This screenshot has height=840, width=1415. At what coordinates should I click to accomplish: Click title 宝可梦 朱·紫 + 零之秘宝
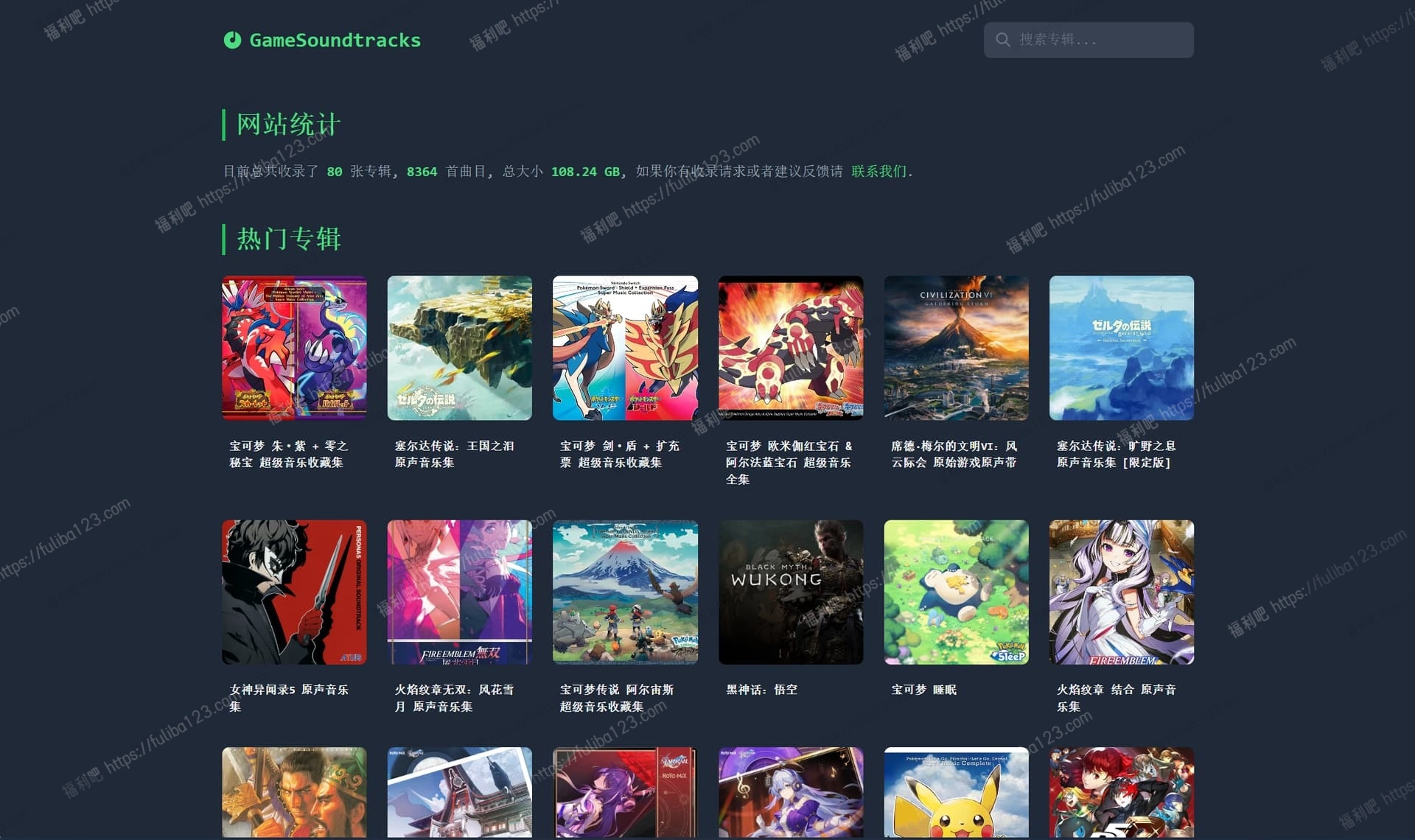point(289,454)
